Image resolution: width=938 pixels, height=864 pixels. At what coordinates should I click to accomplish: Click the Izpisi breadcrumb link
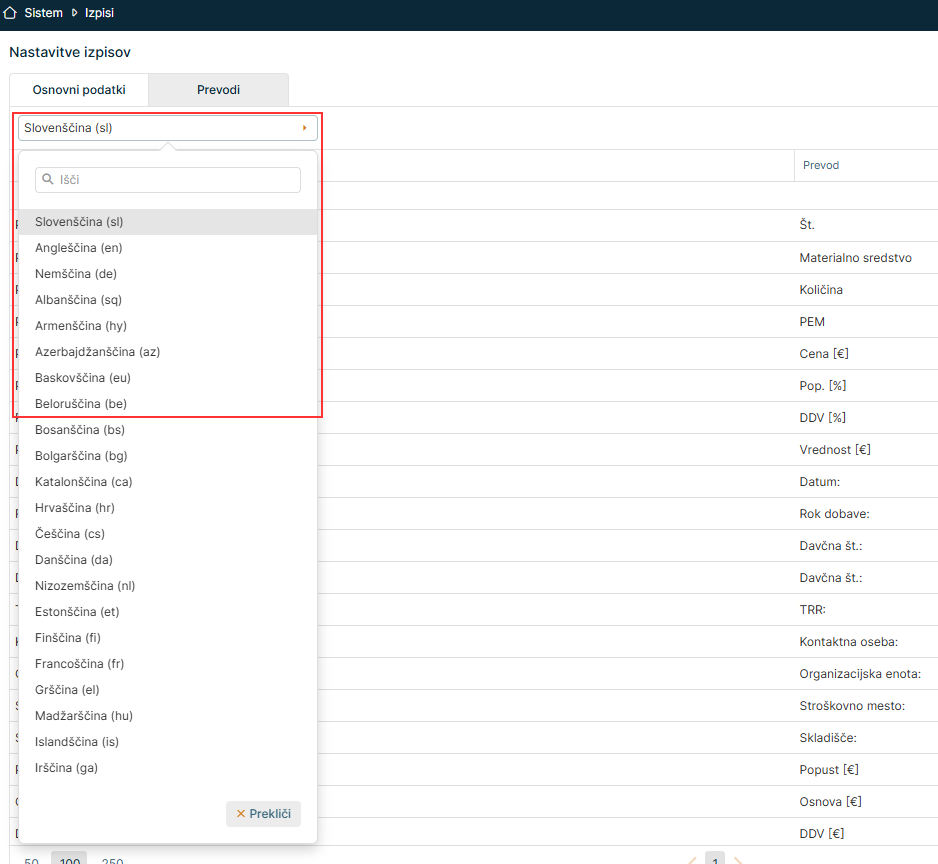click(x=100, y=13)
